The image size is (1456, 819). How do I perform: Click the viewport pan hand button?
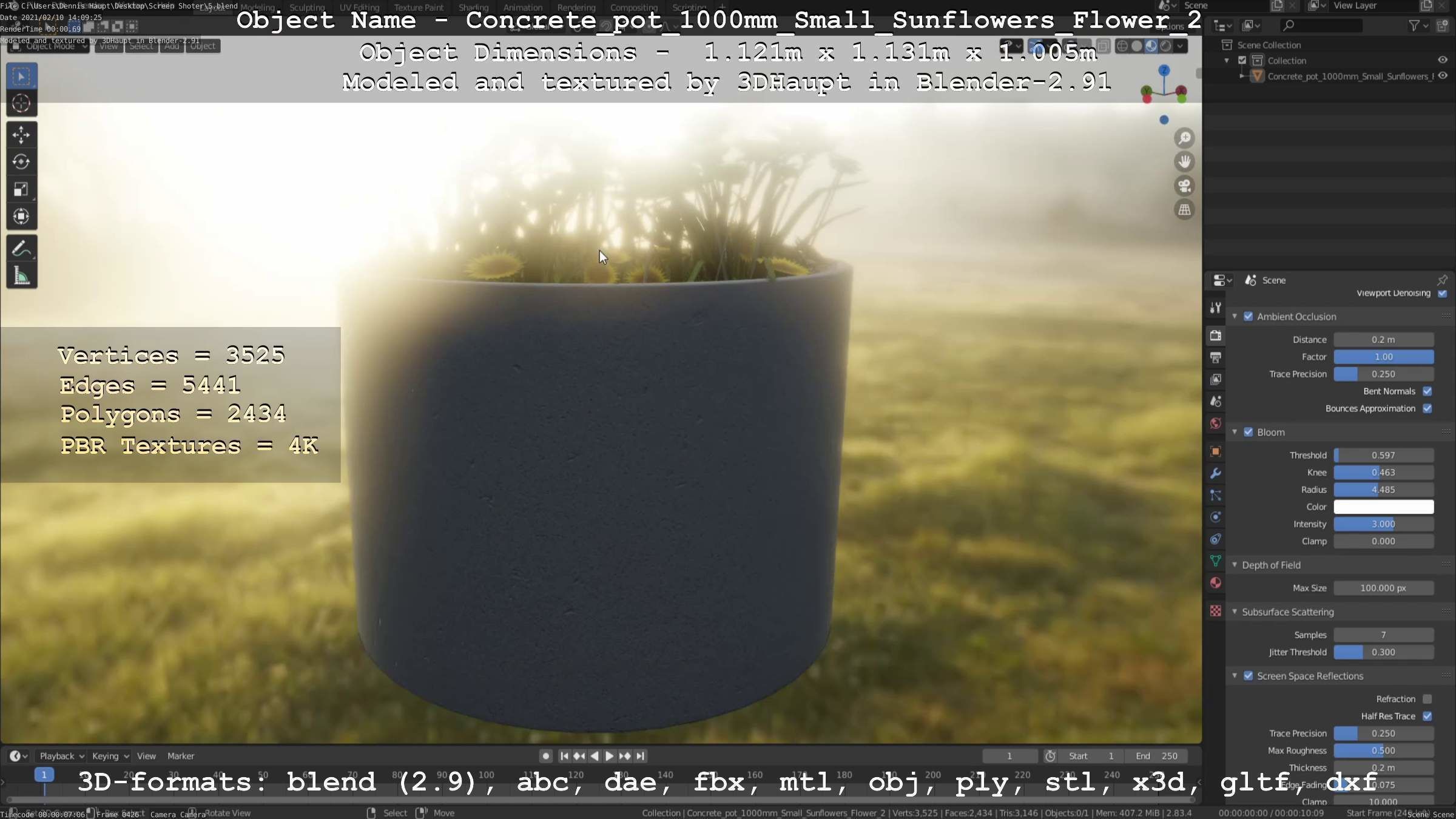1184,162
